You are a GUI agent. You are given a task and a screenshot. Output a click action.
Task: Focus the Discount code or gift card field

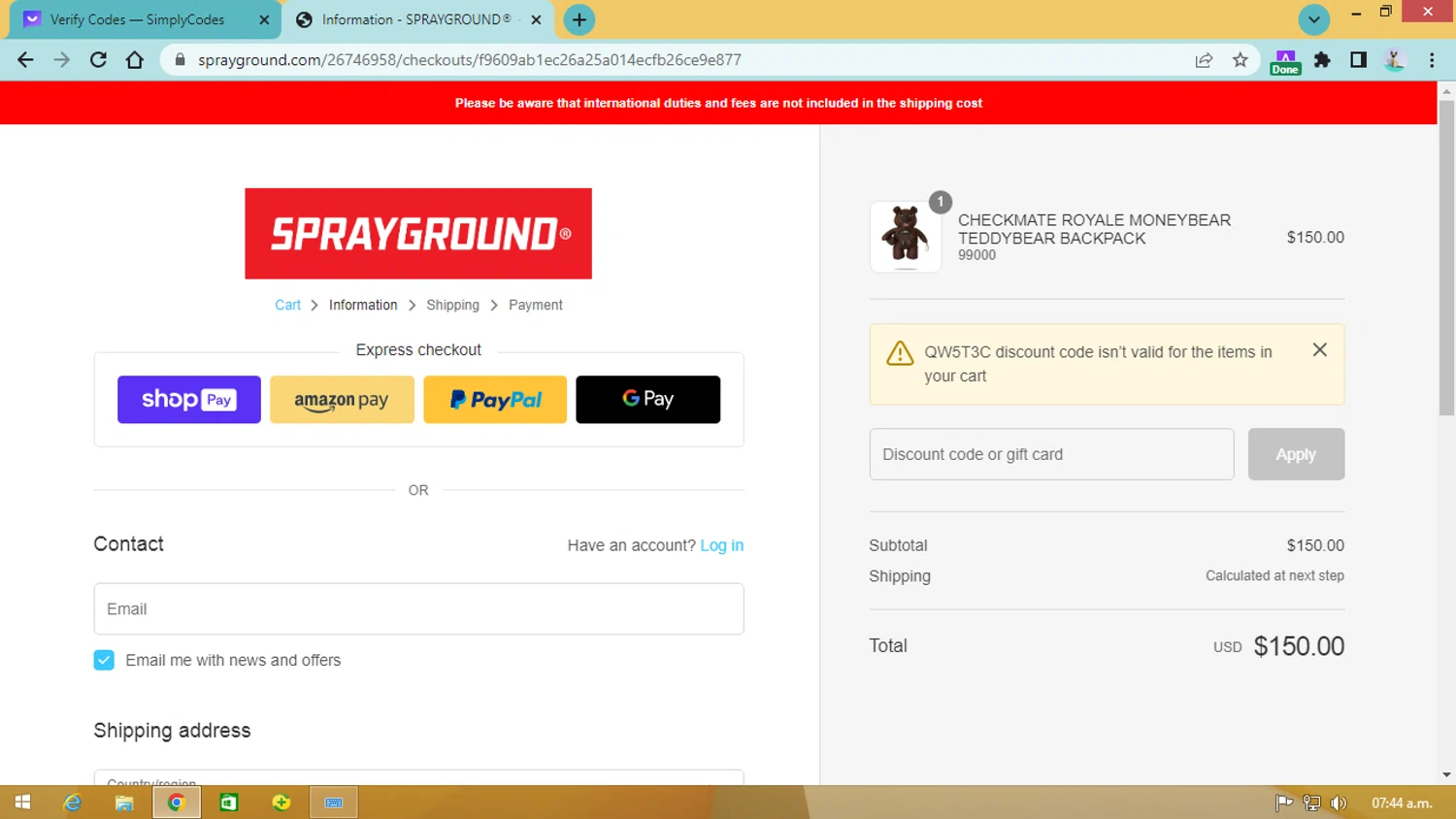(1051, 454)
